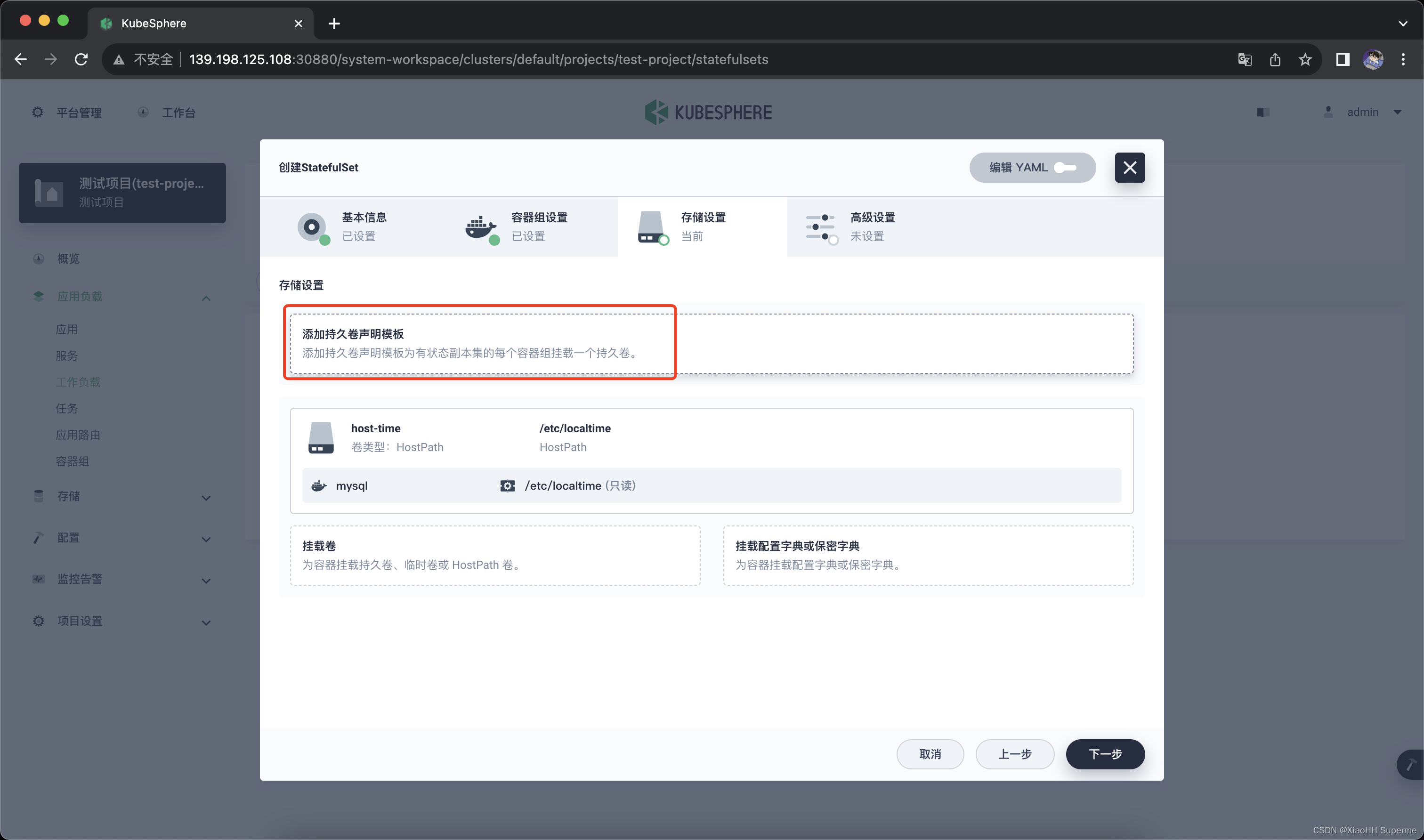Toggle the Edit YAML switch

coord(1065,168)
